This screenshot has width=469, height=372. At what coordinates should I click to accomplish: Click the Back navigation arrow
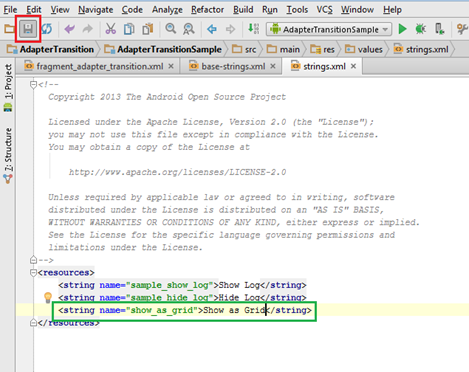(212, 29)
